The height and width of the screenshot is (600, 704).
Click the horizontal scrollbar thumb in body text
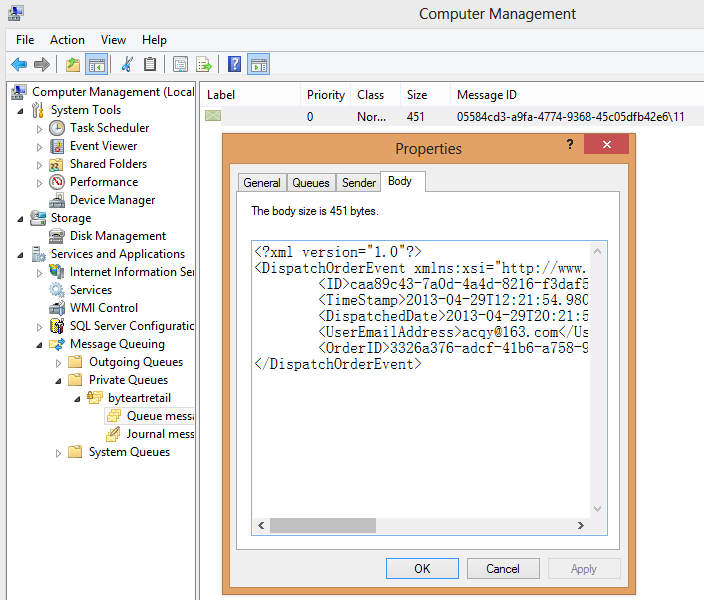click(x=323, y=525)
